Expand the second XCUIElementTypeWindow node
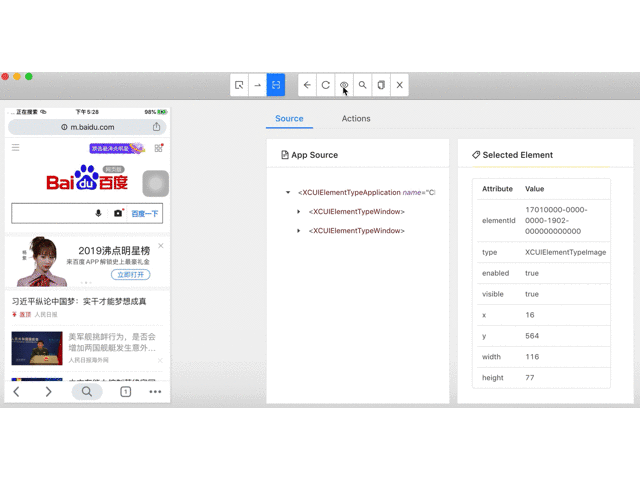 tap(298, 231)
